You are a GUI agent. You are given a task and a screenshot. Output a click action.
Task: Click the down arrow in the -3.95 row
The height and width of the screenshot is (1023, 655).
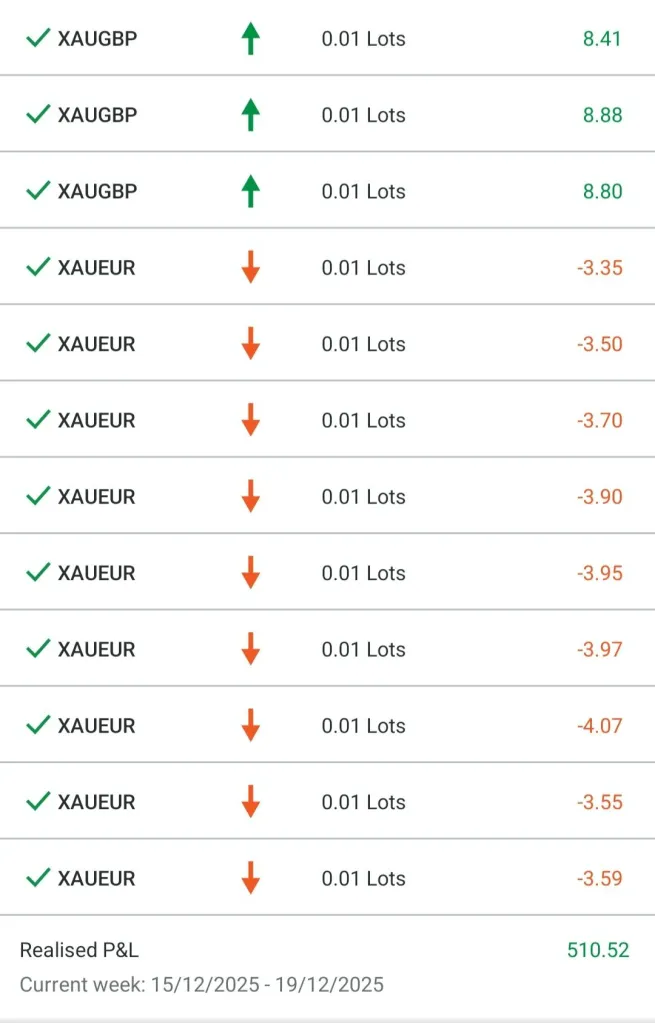point(250,573)
